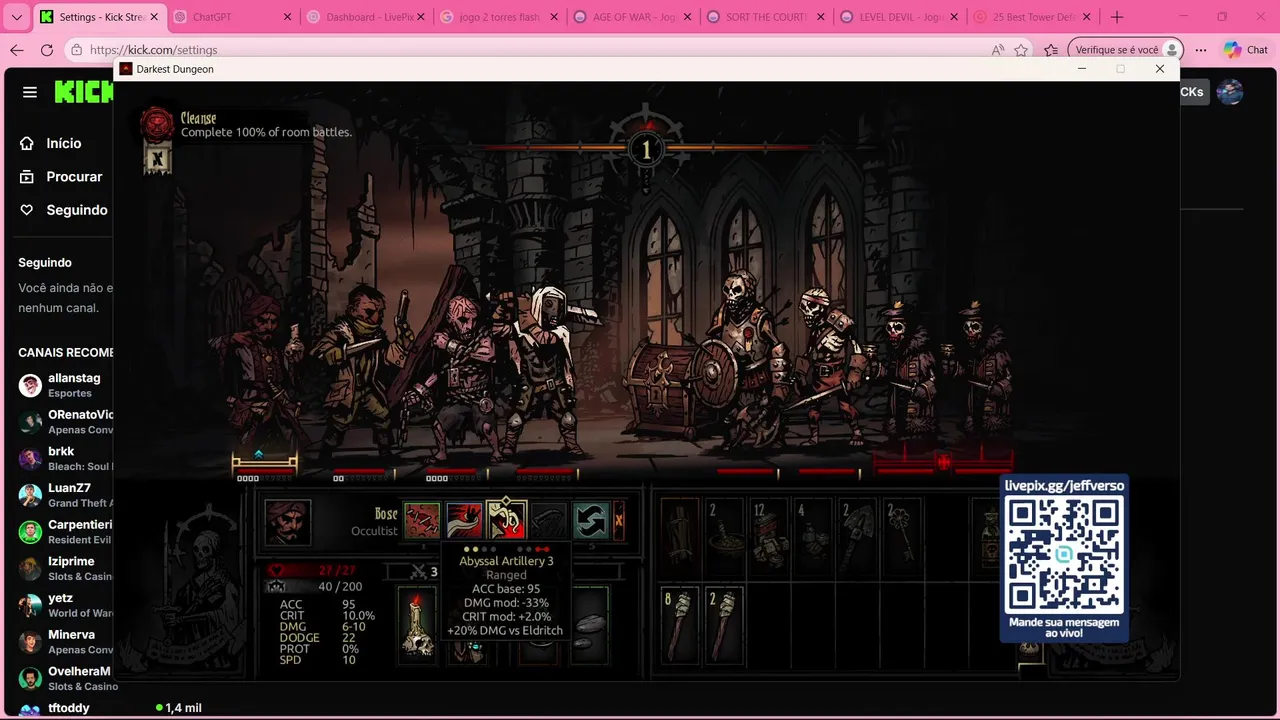Viewport: 1280px width, 720px height.
Task: Switch to the Dashboard - LivePix tab
Action: tap(364, 17)
